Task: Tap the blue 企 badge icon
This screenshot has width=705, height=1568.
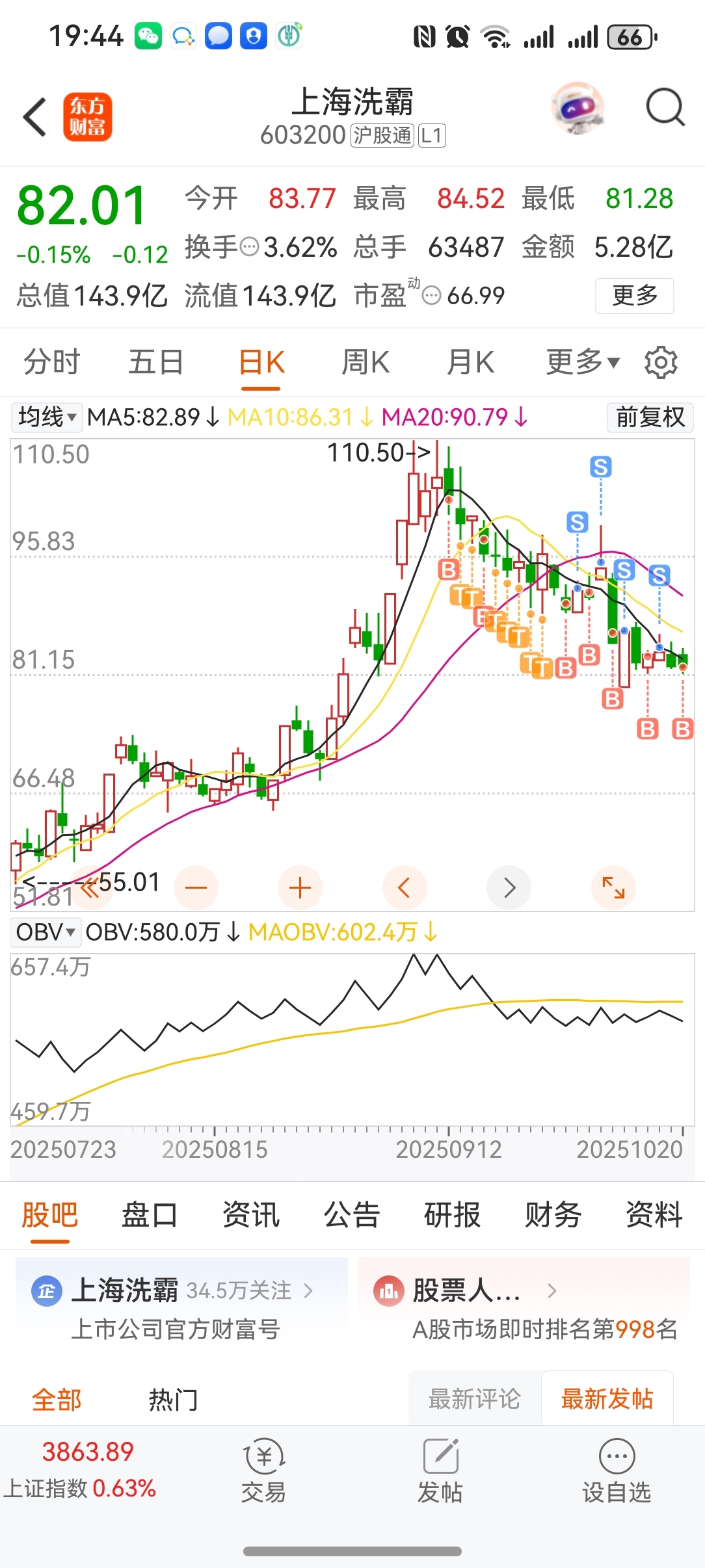Action: tap(46, 1291)
